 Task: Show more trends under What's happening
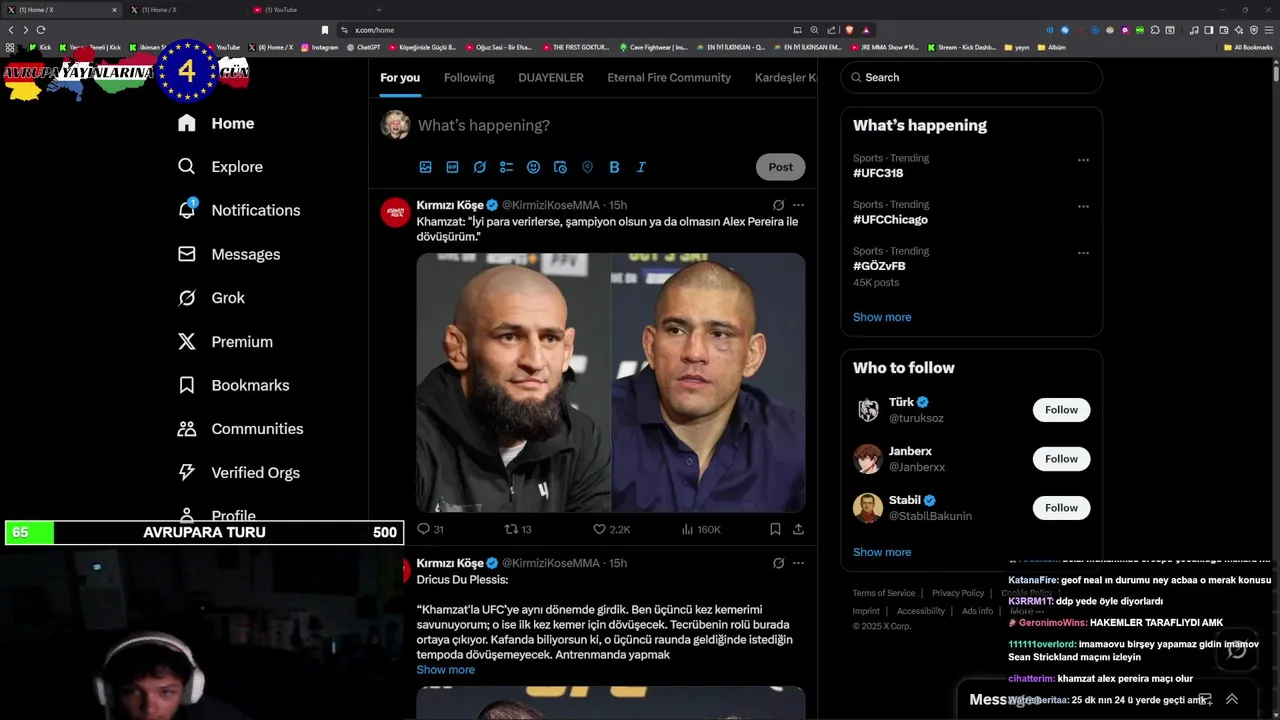pos(882,317)
